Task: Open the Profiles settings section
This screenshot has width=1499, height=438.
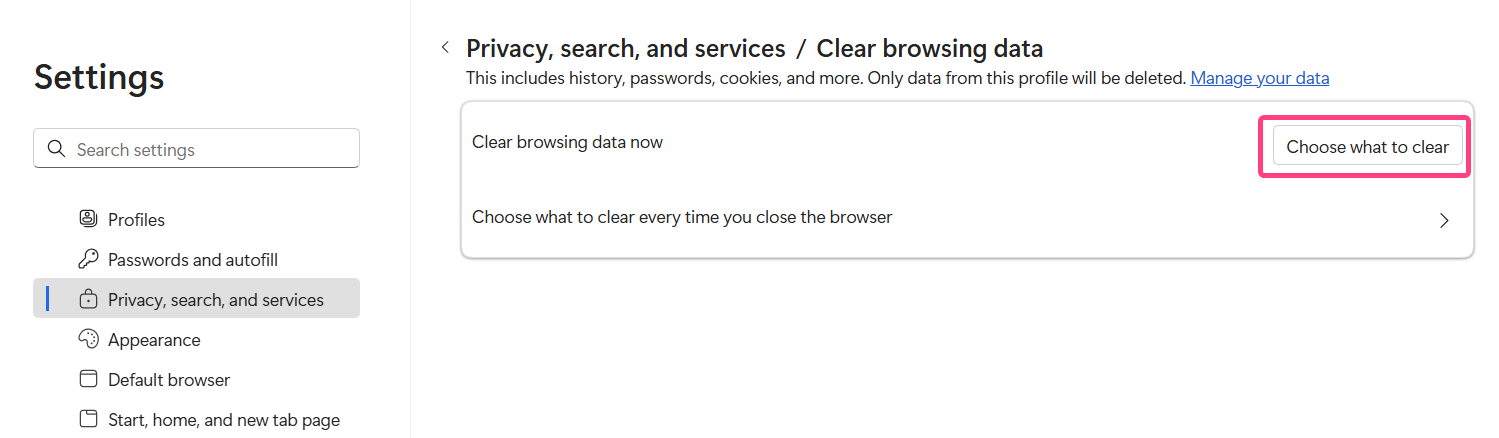Action: click(x=136, y=220)
